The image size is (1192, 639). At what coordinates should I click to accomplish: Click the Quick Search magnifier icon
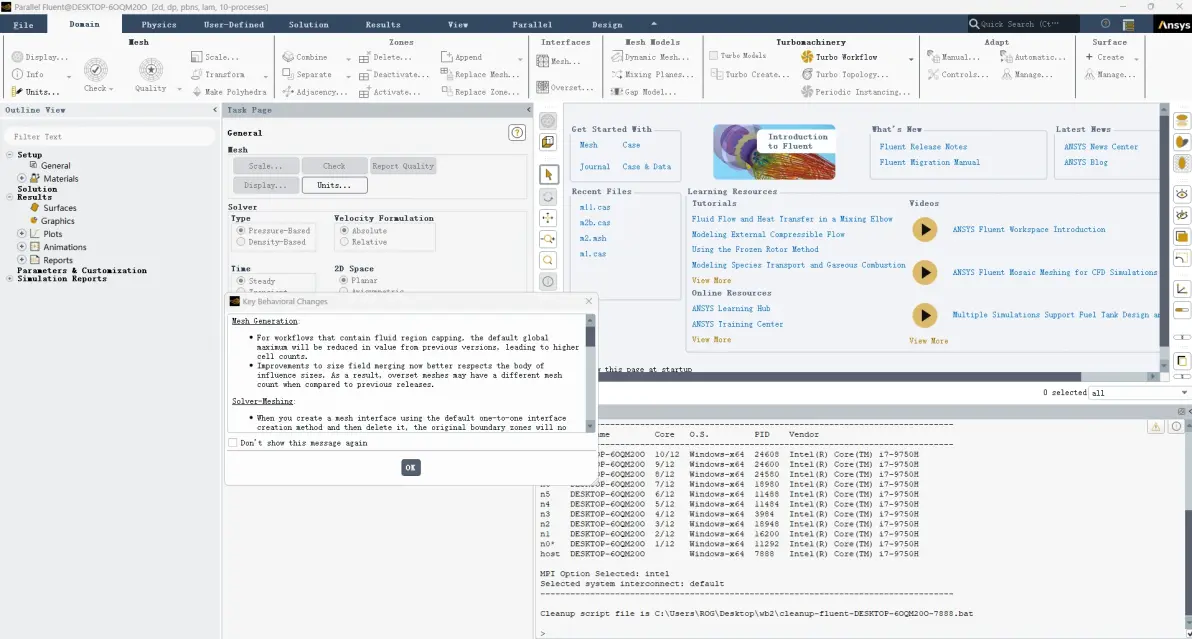pyautogui.click(x=974, y=24)
